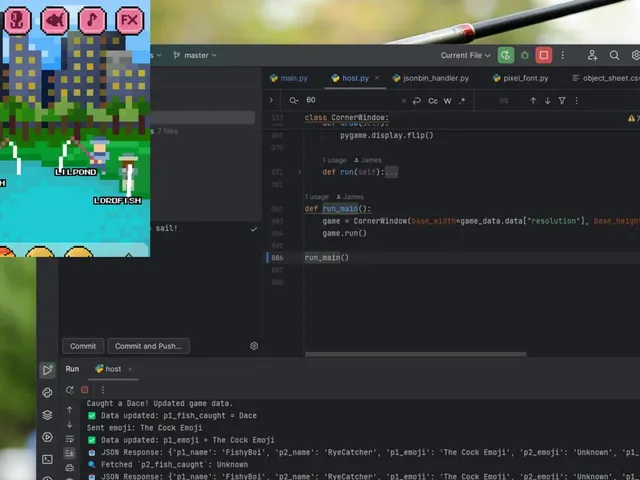640x480 pixels.
Task: Click the Code With Me user icon
Action: click(x=592, y=55)
